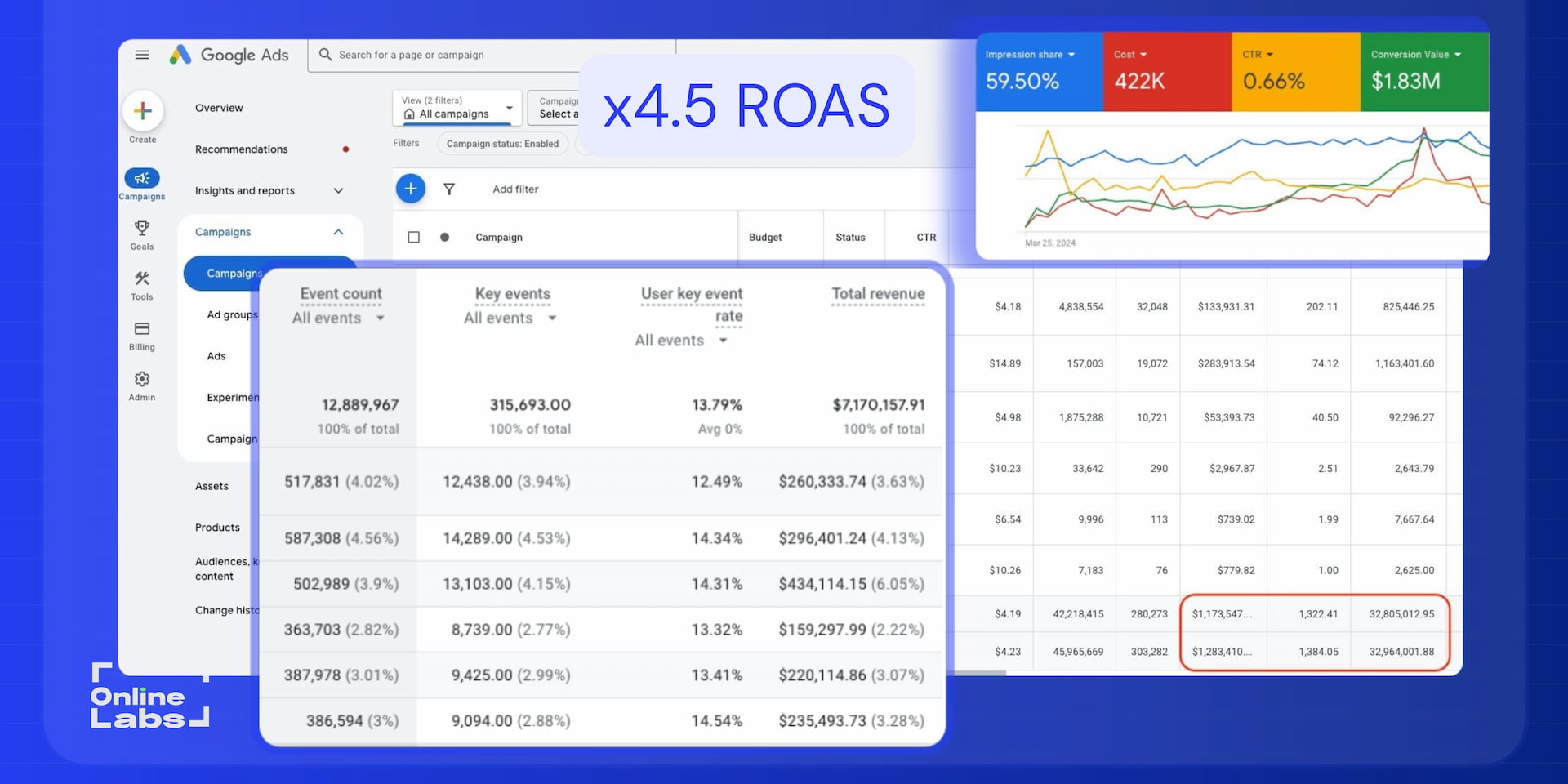This screenshot has width=1568, height=784.
Task: Click the Campaign status: Enabled filter chip
Action: click(502, 144)
